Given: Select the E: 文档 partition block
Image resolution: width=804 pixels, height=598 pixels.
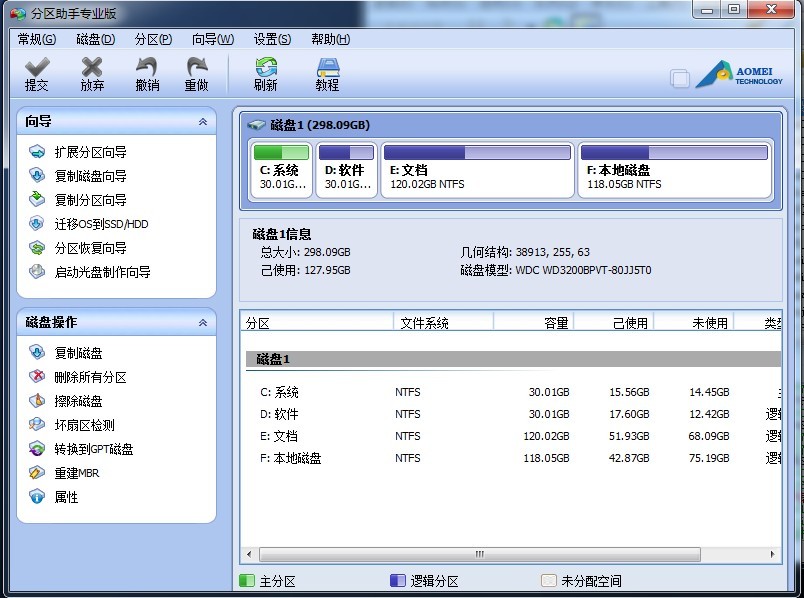Looking at the screenshot, I should point(476,169).
